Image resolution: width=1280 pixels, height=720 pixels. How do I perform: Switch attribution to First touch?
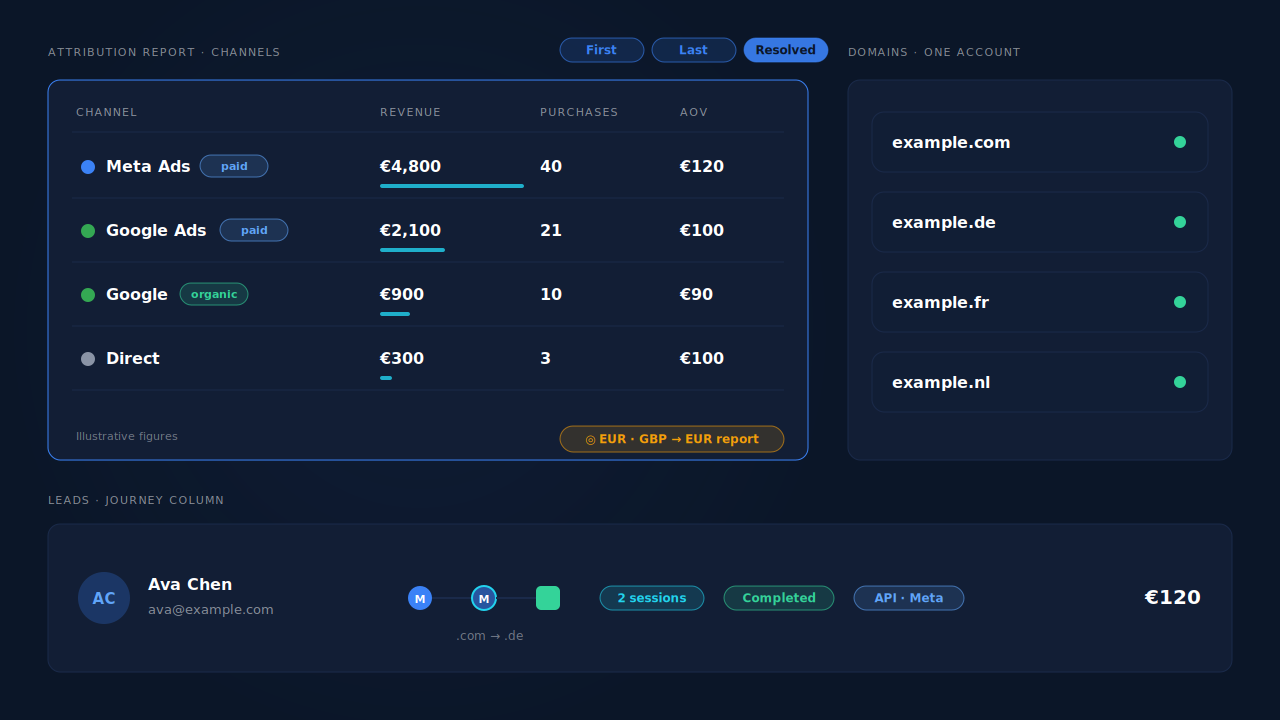tap(602, 50)
